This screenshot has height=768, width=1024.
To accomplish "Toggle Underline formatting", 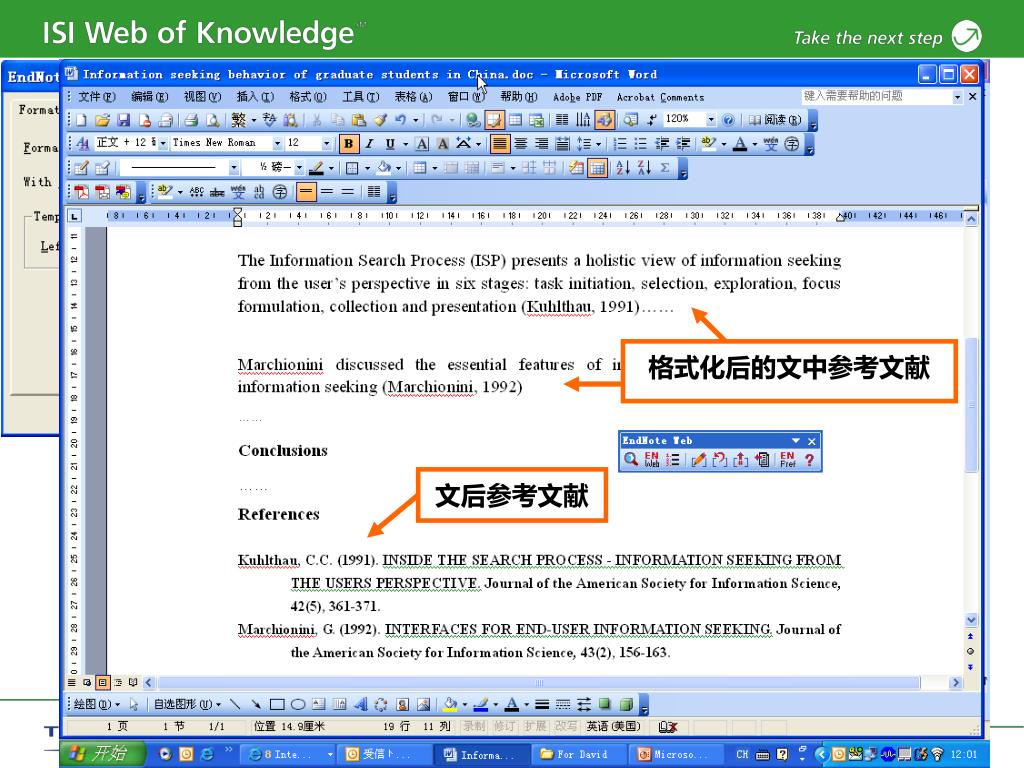I will pyautogui.click(x=390, y=144).
